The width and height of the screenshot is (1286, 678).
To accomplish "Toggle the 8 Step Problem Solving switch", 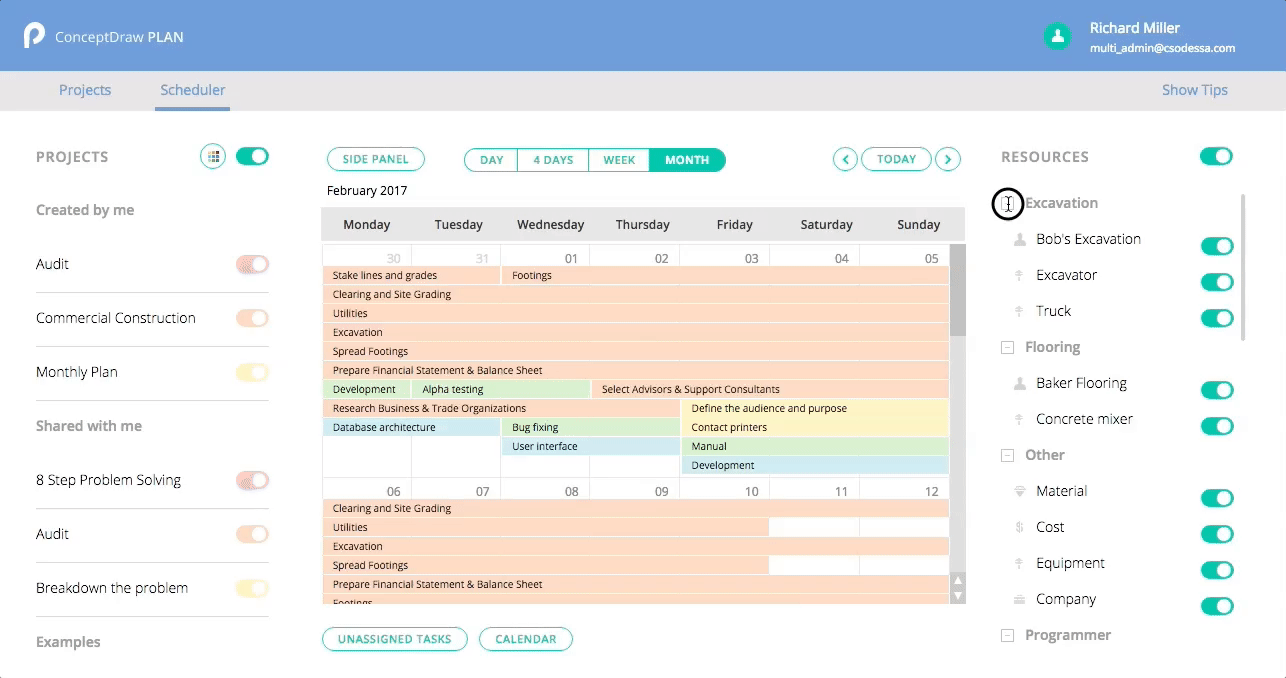I will coord(252,480).
